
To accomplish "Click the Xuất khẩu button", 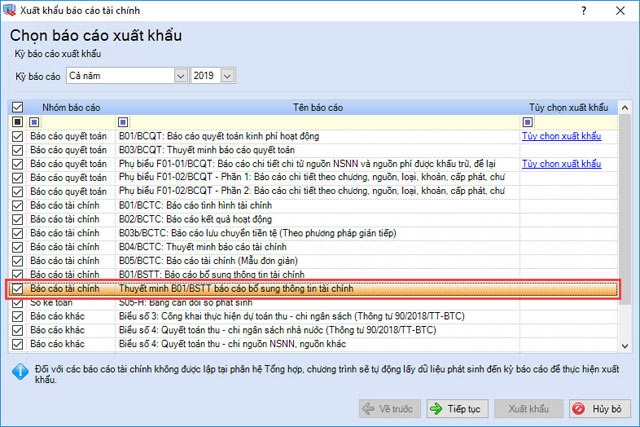I will pos(529,409).
